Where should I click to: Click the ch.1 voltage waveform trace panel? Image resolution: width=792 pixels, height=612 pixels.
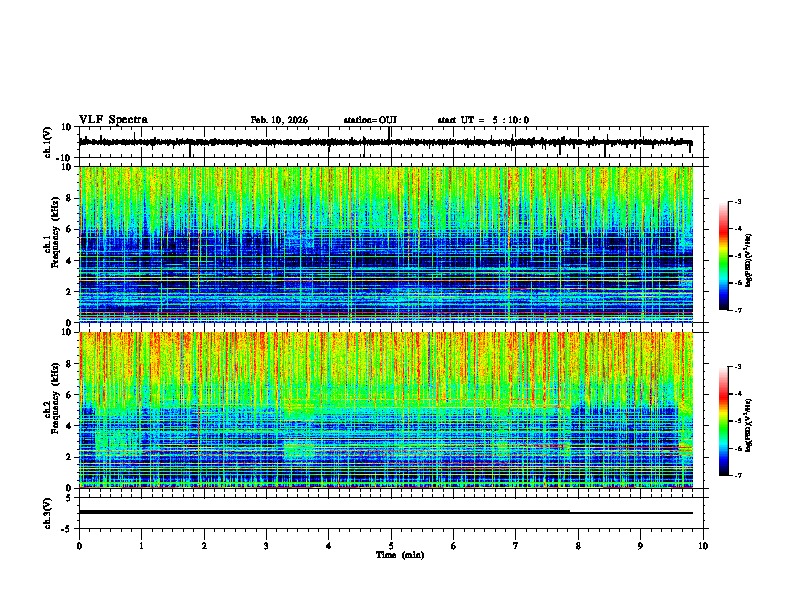point(391,142)
